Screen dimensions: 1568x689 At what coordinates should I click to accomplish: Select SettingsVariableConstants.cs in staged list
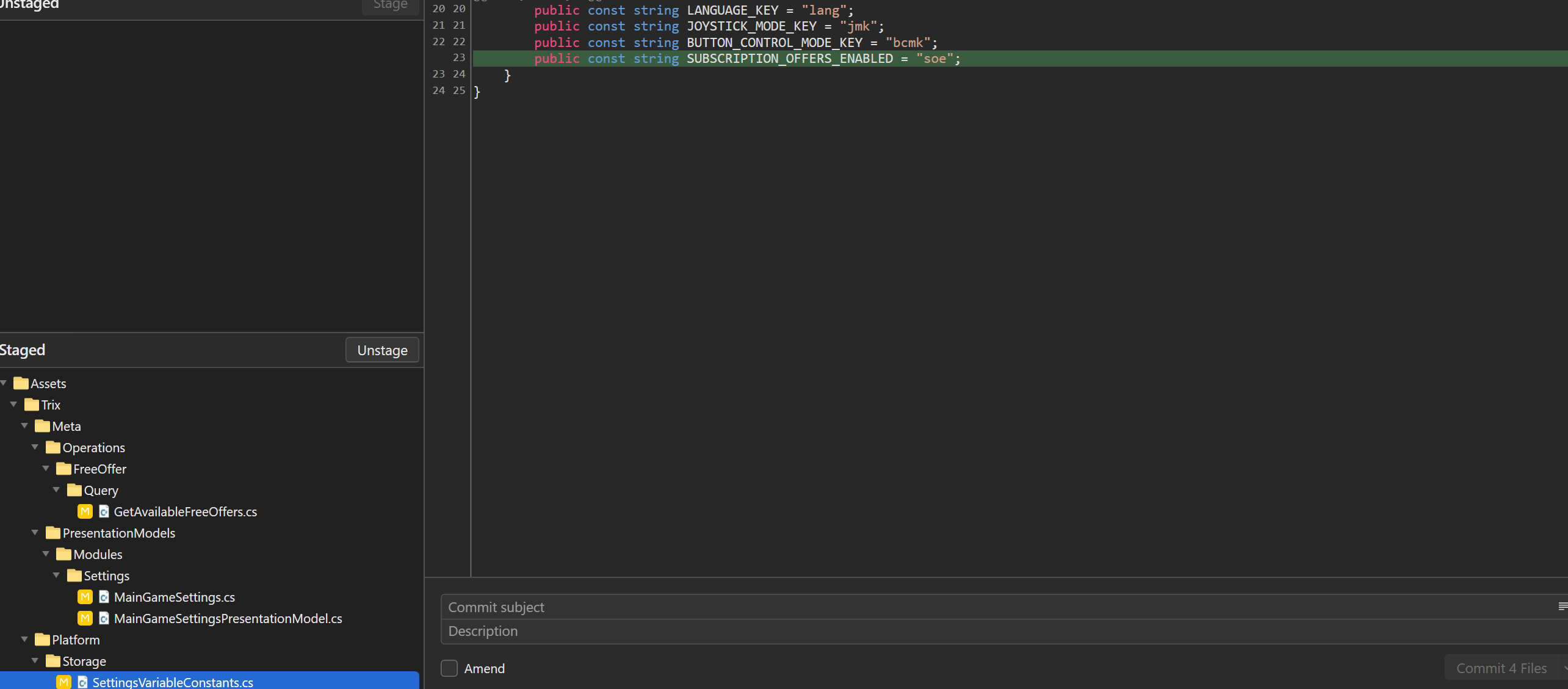pyautogui.click(x=173, y=682)
